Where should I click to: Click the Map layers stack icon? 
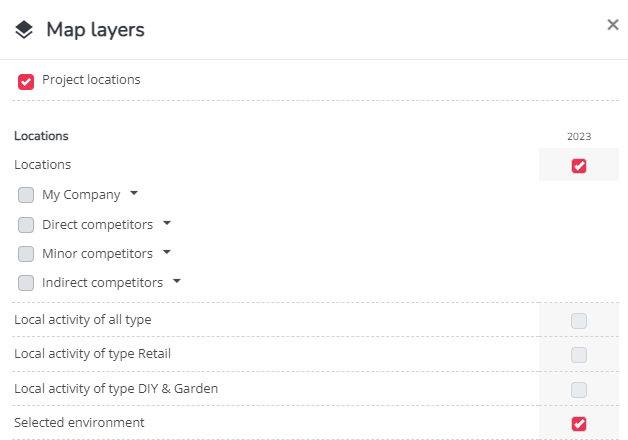[24, 30]
